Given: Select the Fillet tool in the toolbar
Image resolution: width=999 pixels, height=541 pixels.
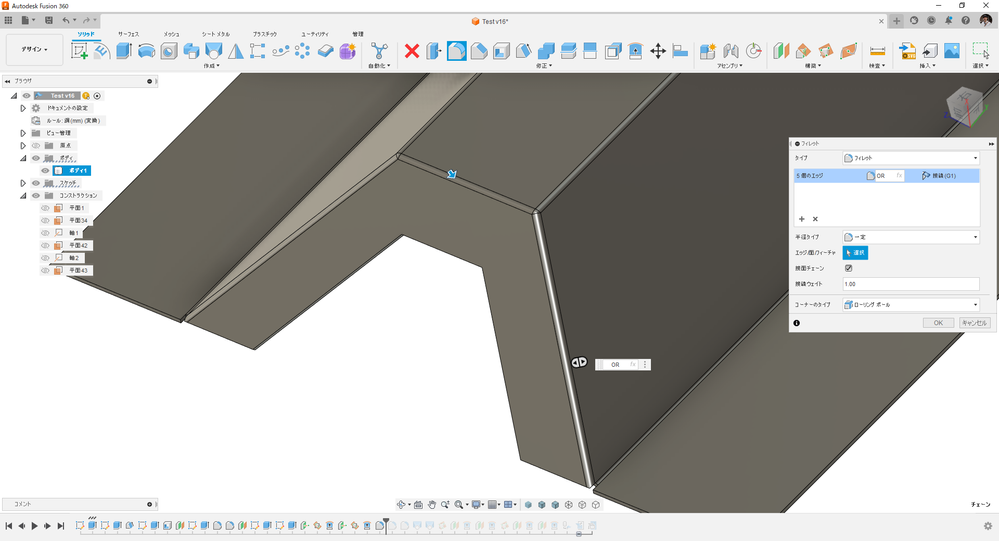Looking at the screenshot, I should (x=456, y=51).
